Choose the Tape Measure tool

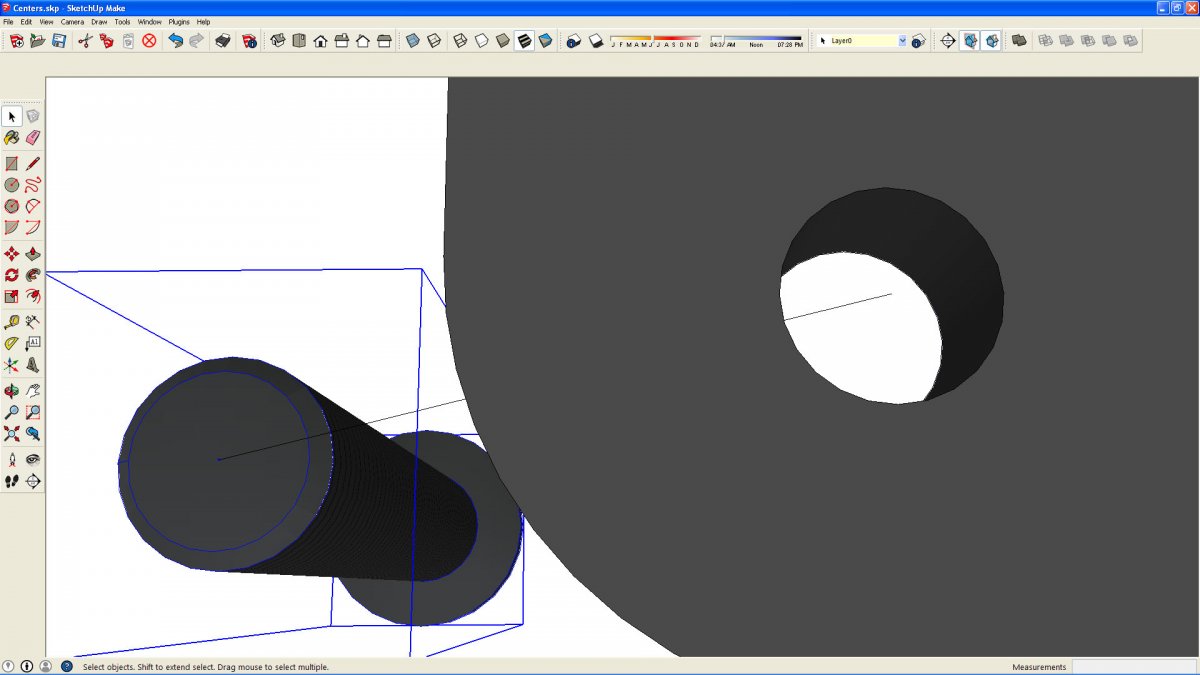click(x=12, y=322)
